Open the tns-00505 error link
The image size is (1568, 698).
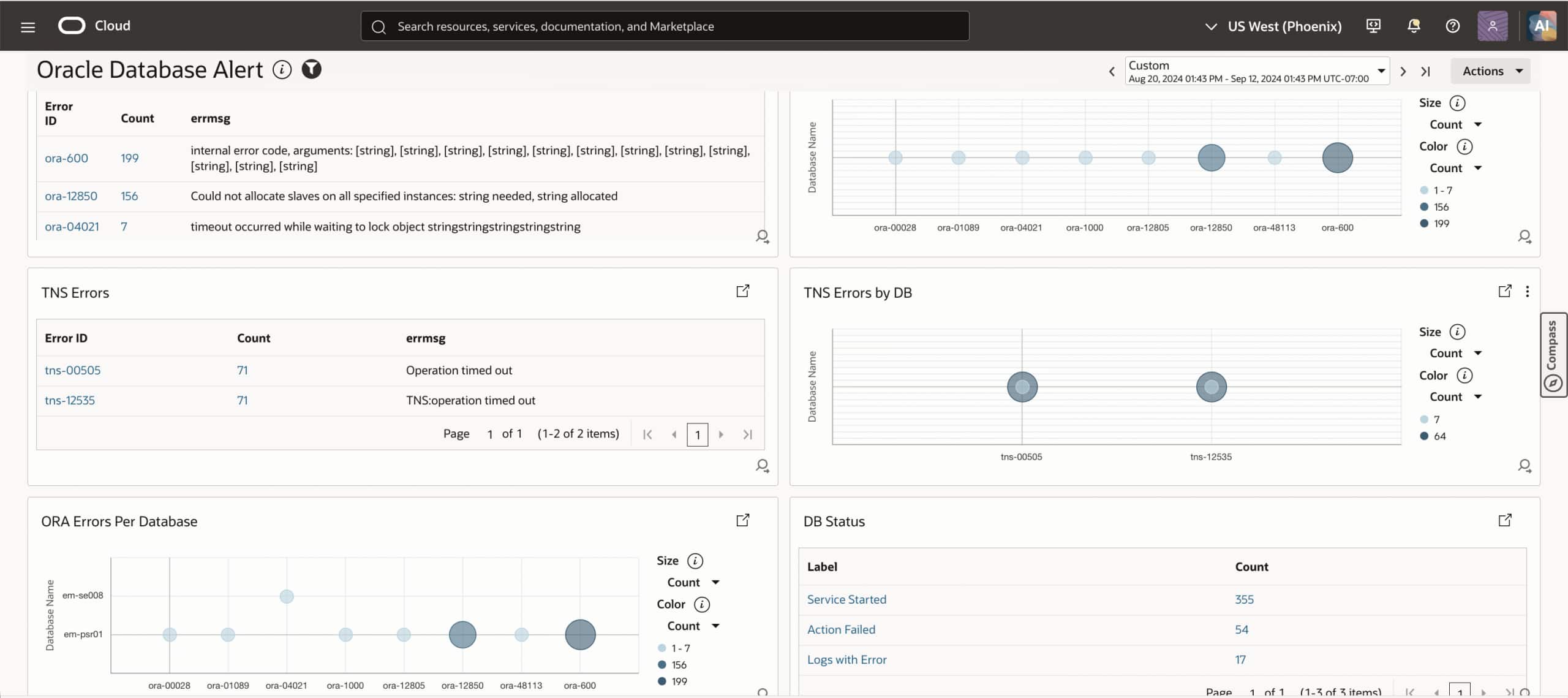click(x=72, y=370)
